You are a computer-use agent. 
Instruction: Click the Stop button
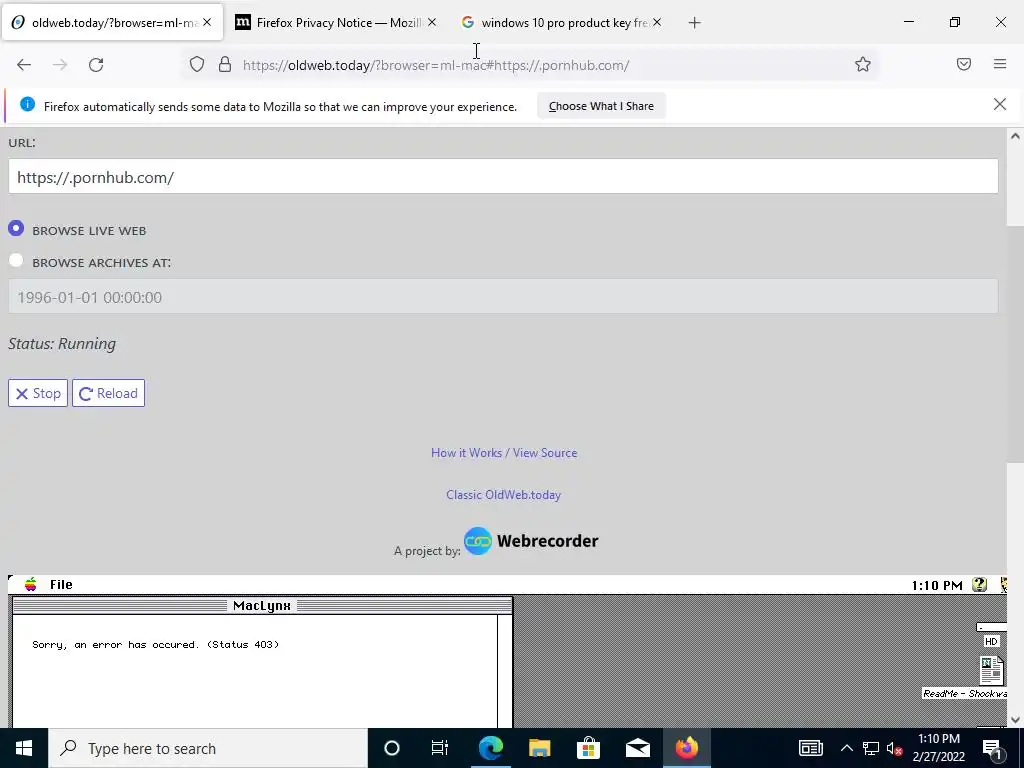[38, 393]
